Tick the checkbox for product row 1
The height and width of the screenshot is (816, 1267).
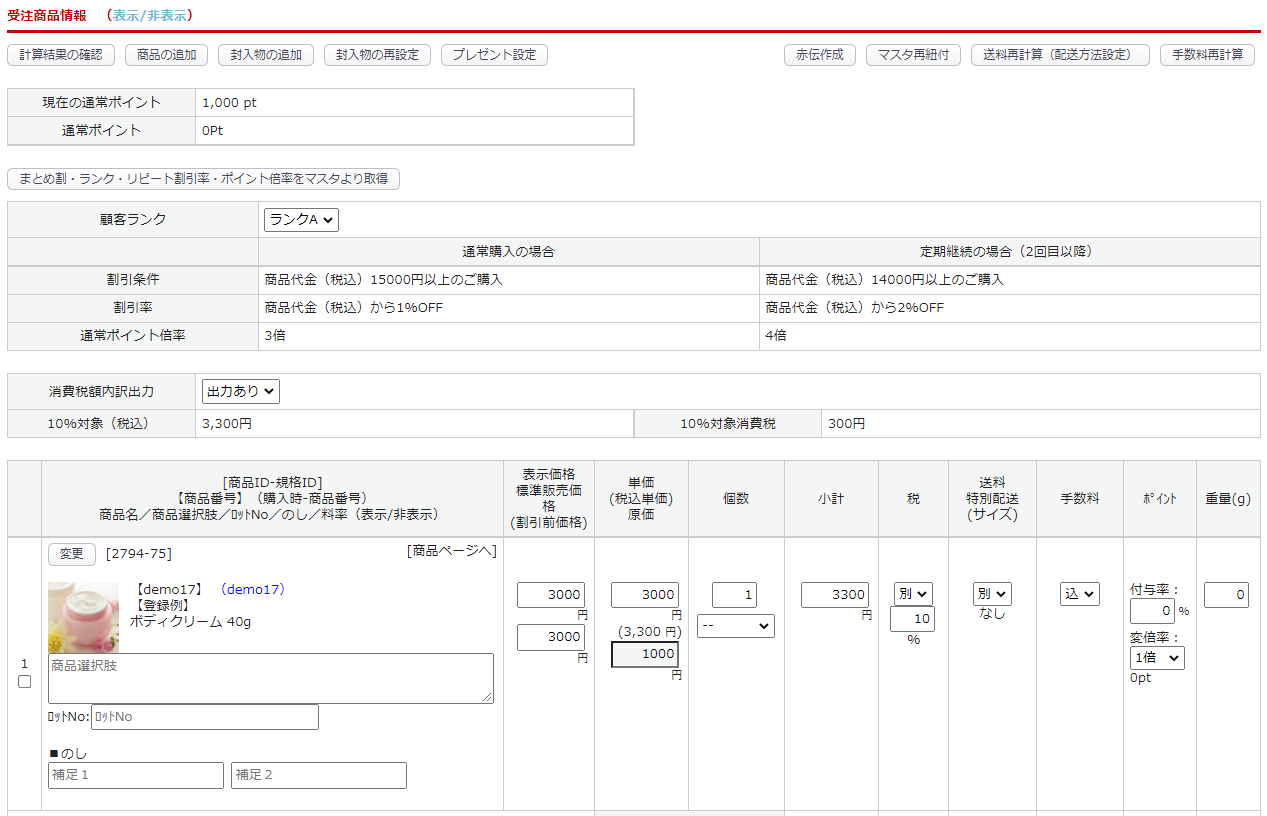25,682
